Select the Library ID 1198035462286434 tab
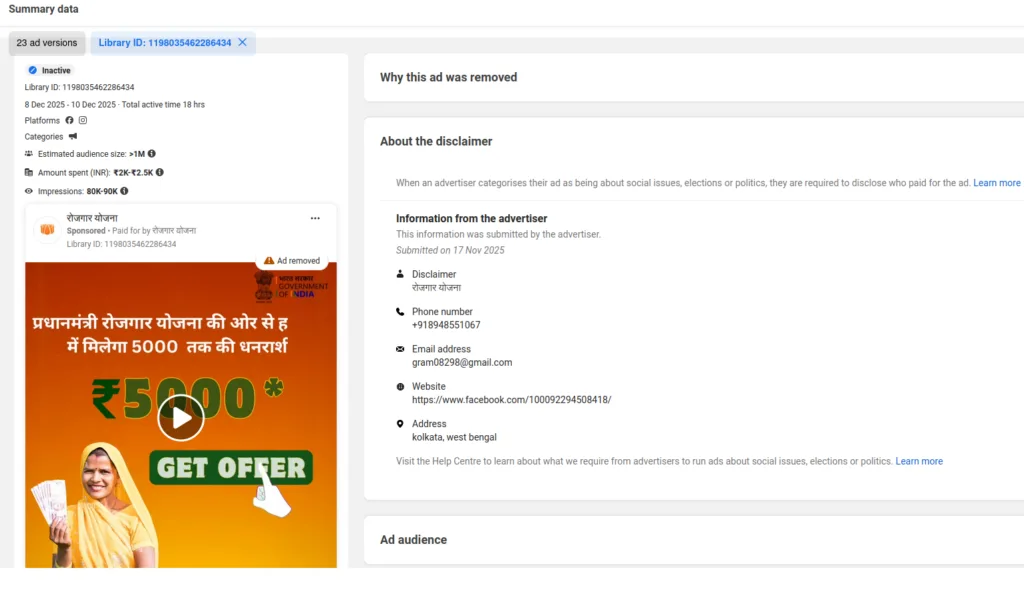The image size is (1024, 594). click(165, 43)
